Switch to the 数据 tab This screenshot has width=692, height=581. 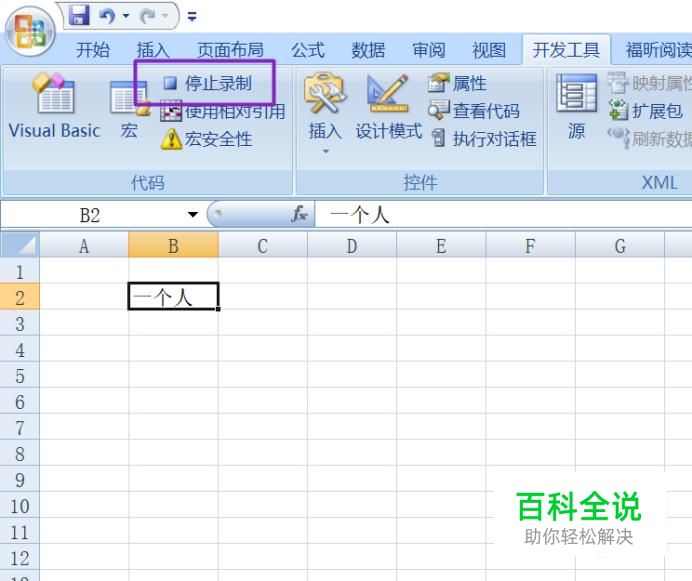click(368, 49)
